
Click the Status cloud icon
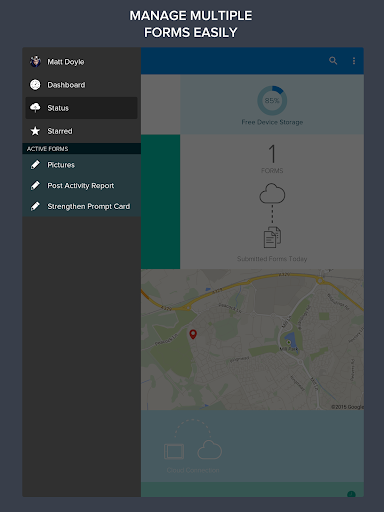click(35, 108)
